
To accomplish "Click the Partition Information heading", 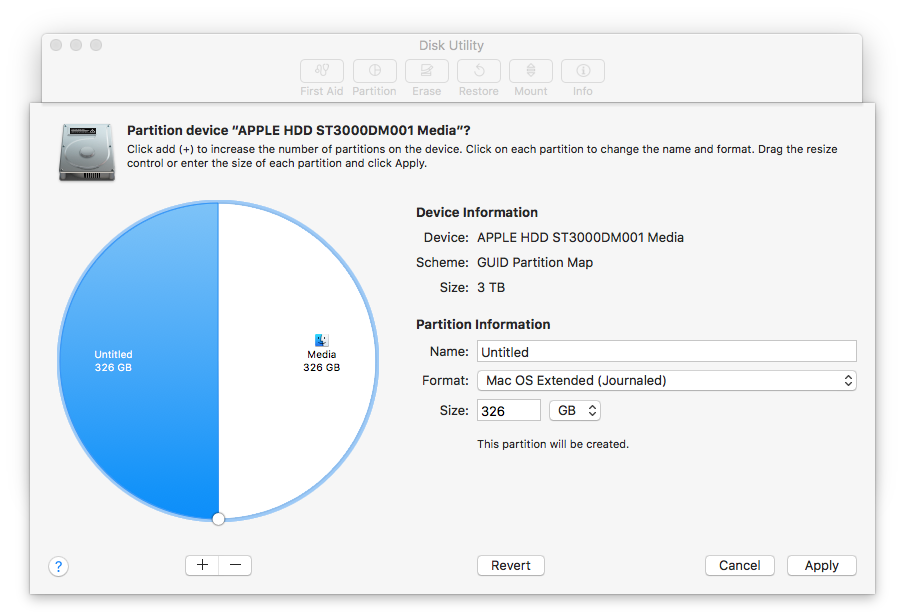I will pyautogui.click(x=483, y=325).
